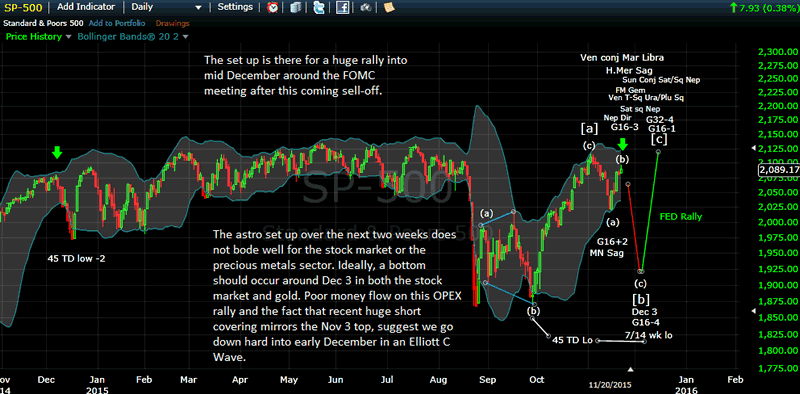Click the white date pointer triangle on the time axis

click(x=632, y=370)
